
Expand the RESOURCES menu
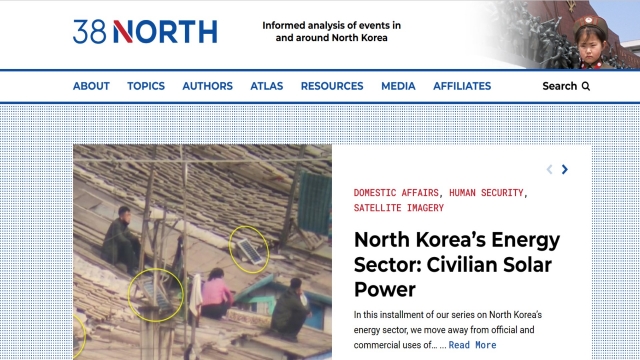coord(332,86)
